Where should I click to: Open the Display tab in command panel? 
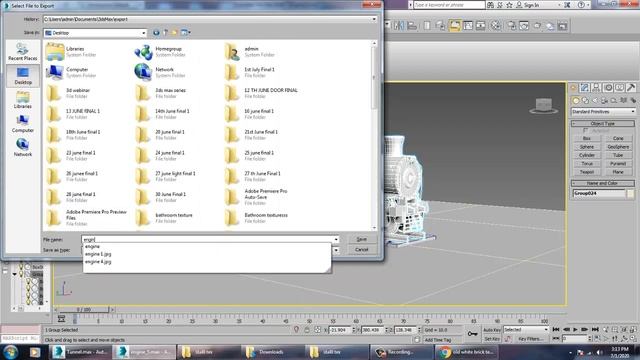click(620, 88)
